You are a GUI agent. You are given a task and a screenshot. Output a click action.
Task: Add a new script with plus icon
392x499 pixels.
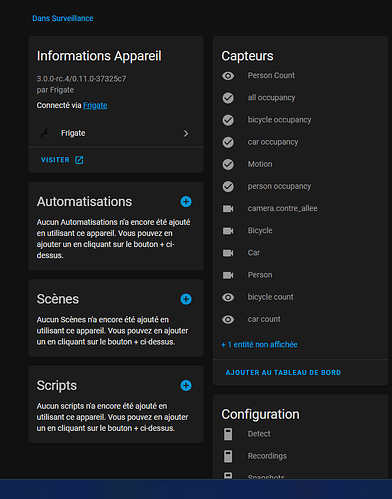tap(186, 386)
